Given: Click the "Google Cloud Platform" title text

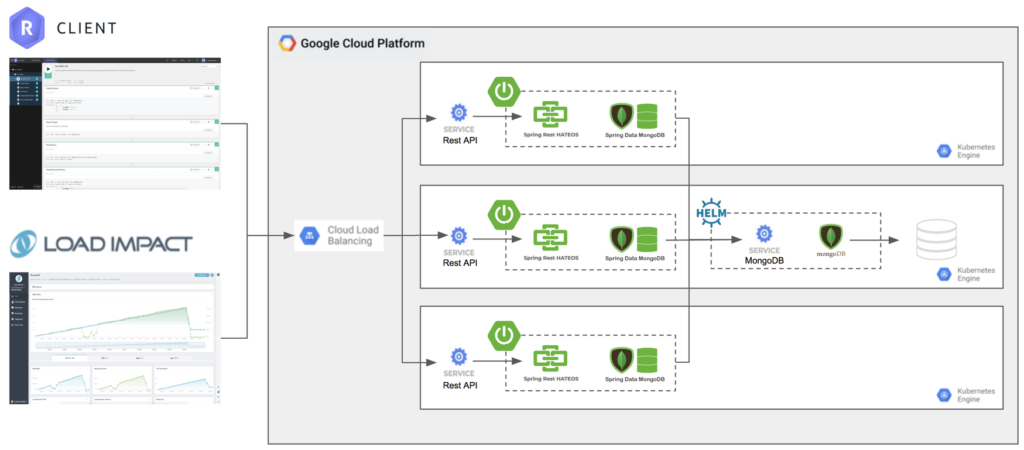Looking at the screenshot, I should click(x=362, y=44).
